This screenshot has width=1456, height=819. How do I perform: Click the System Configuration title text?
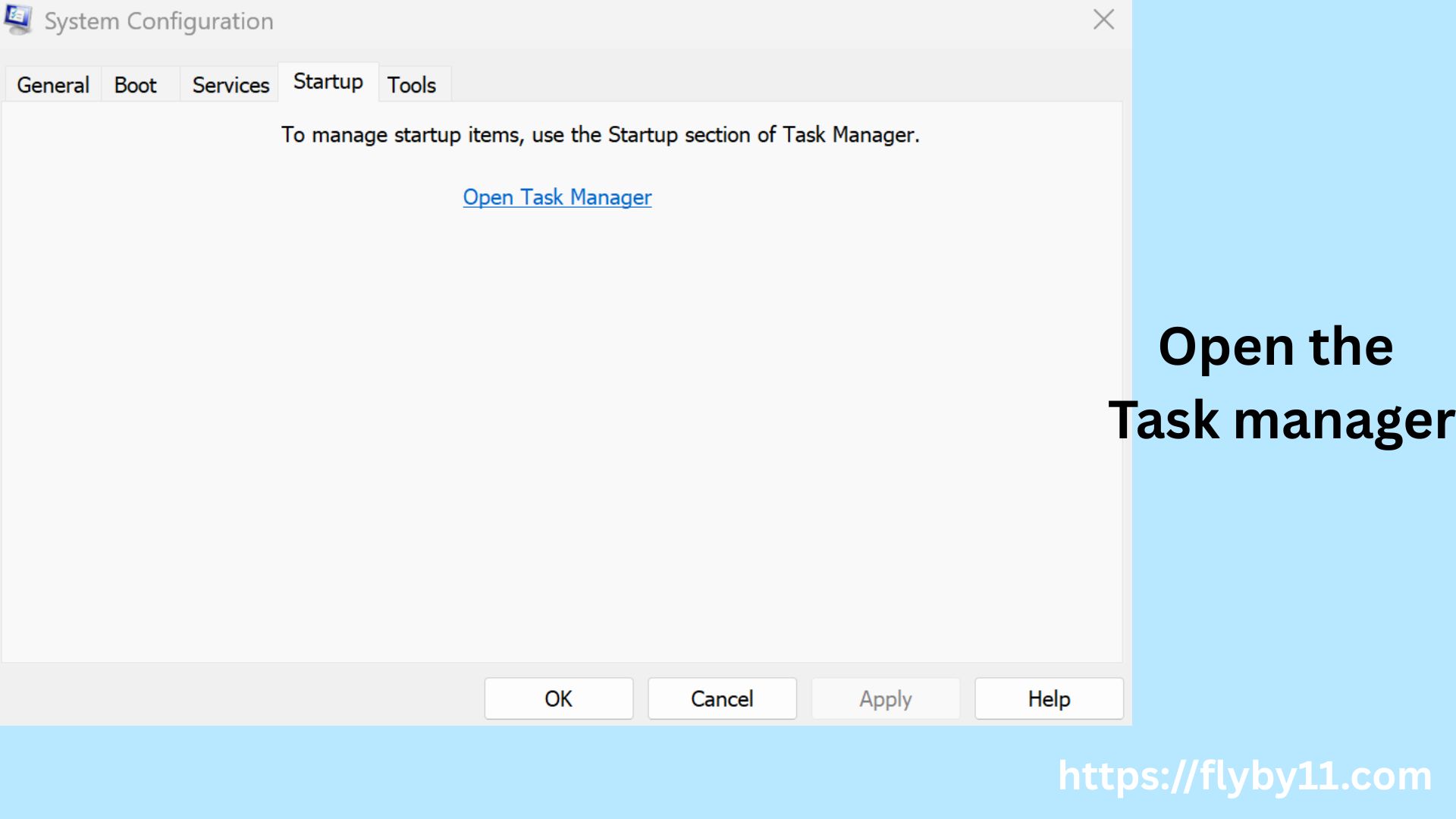tap(158, 21)
